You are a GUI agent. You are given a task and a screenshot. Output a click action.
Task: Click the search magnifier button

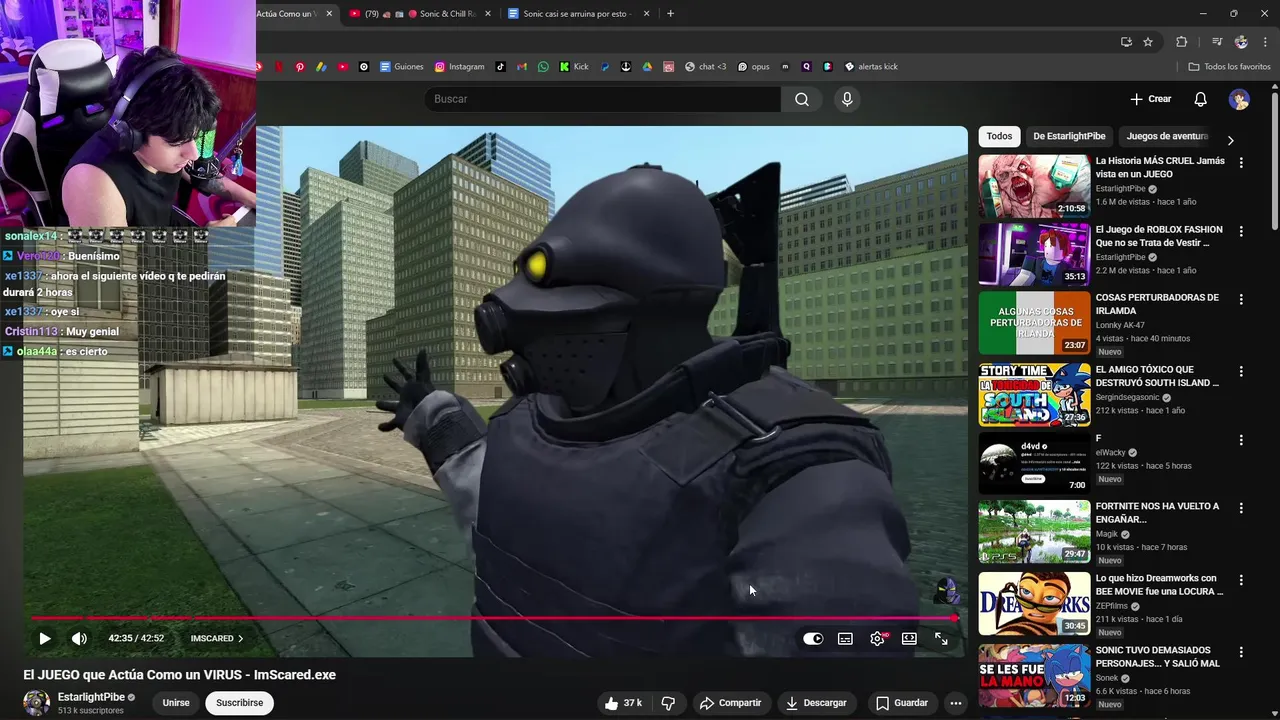802,99
